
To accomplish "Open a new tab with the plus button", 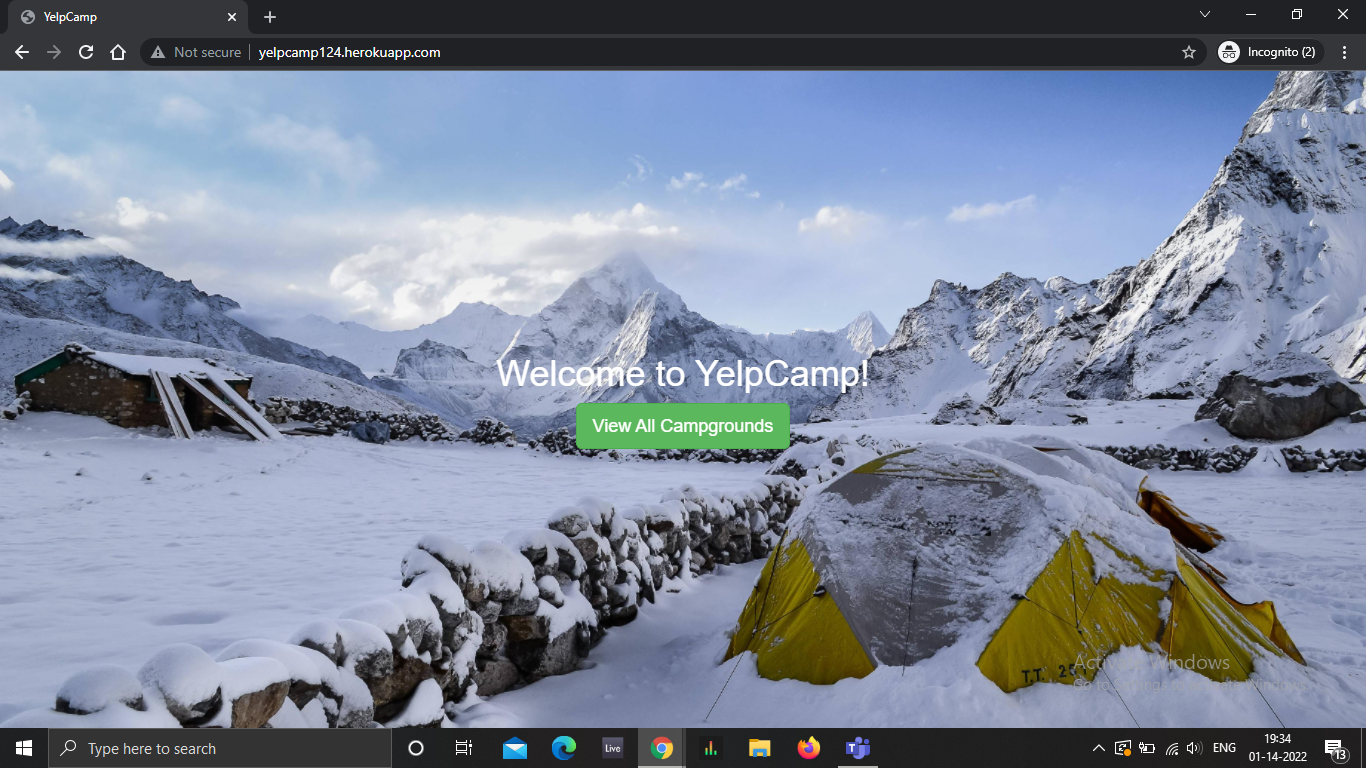I will pos(270,17).
